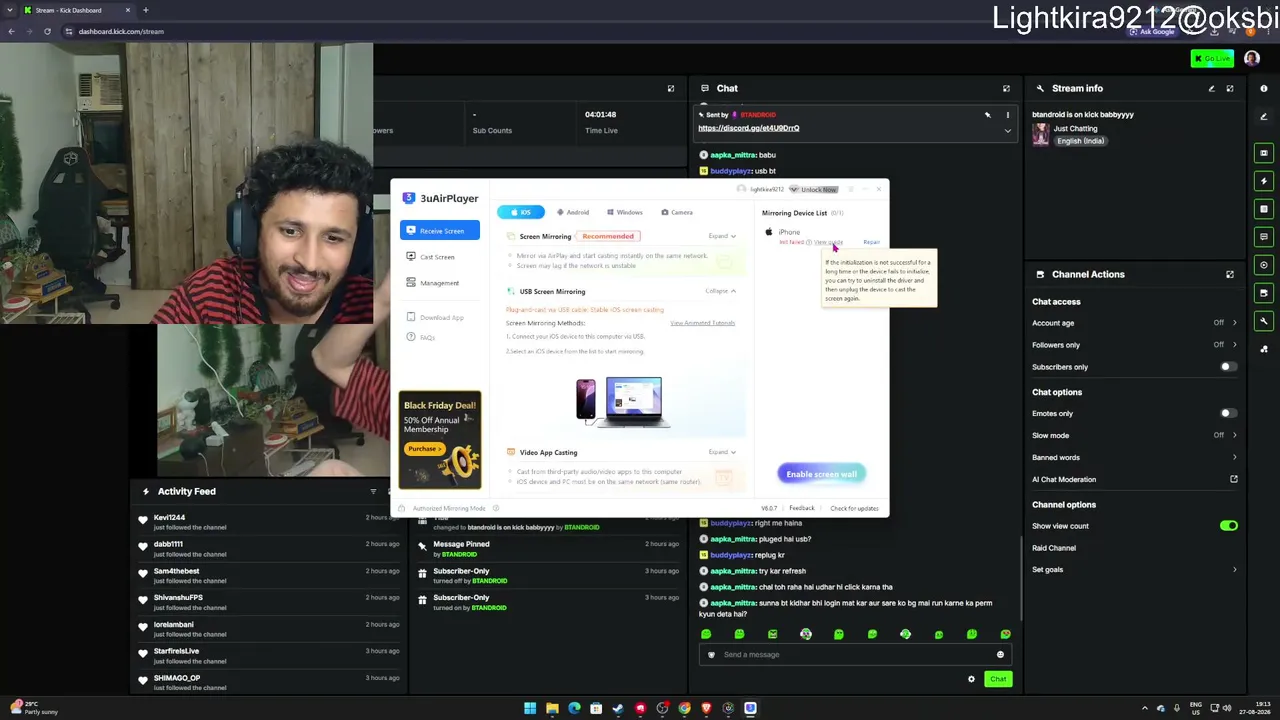Click the green Chat send button
1280x720 pixels.
(998, 679)
